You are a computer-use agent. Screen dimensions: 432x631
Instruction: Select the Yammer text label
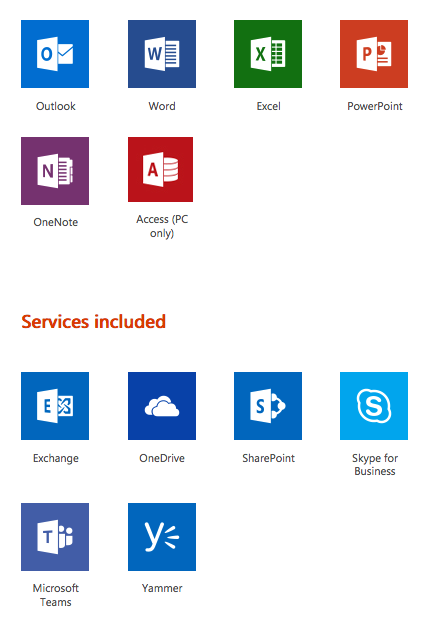pos(162,588)
